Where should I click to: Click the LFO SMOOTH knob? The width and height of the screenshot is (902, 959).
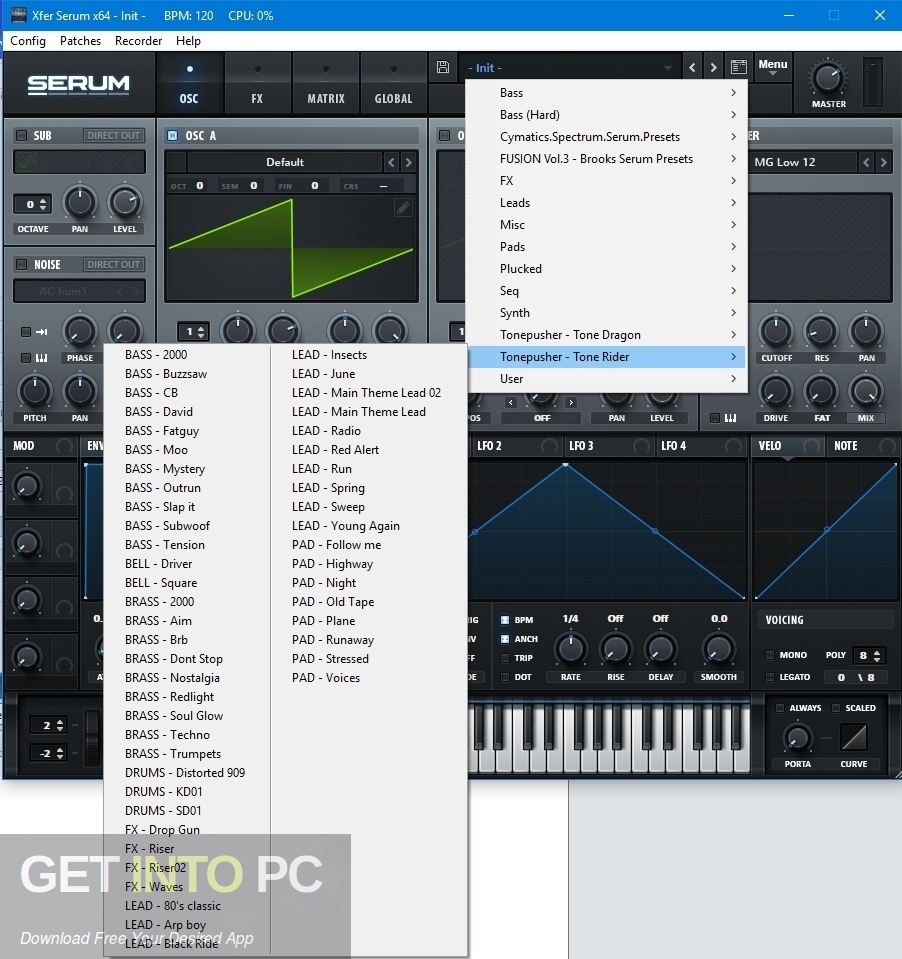(x=719, y=650)
